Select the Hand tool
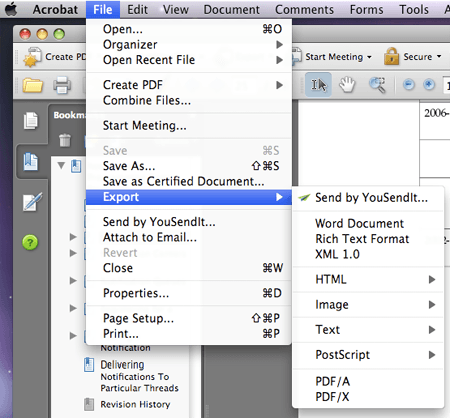Viewport: 450px width, 418px height. pyautogui.click(x=347, y=85)
